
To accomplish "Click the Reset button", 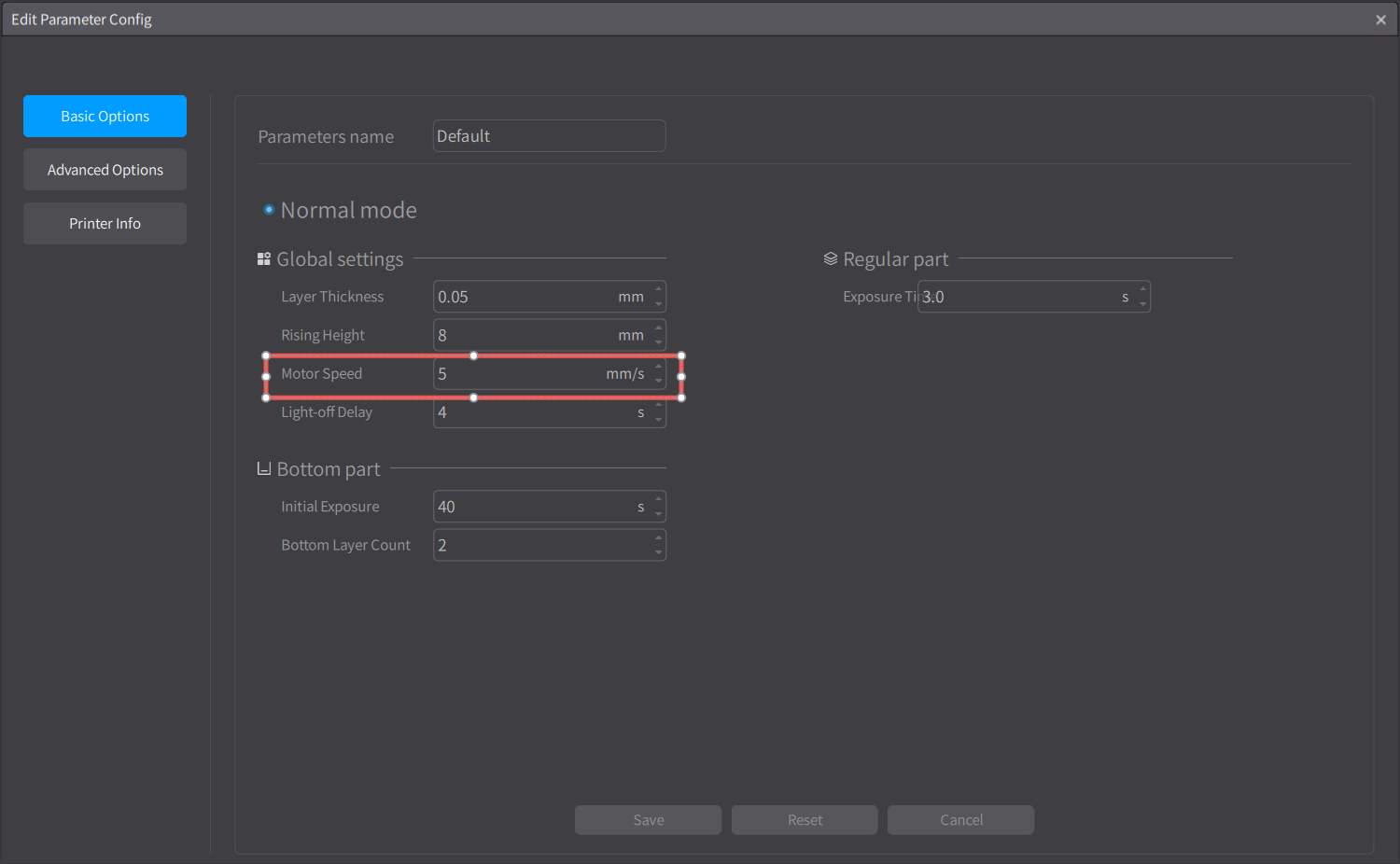I will [x=805, y=820].
